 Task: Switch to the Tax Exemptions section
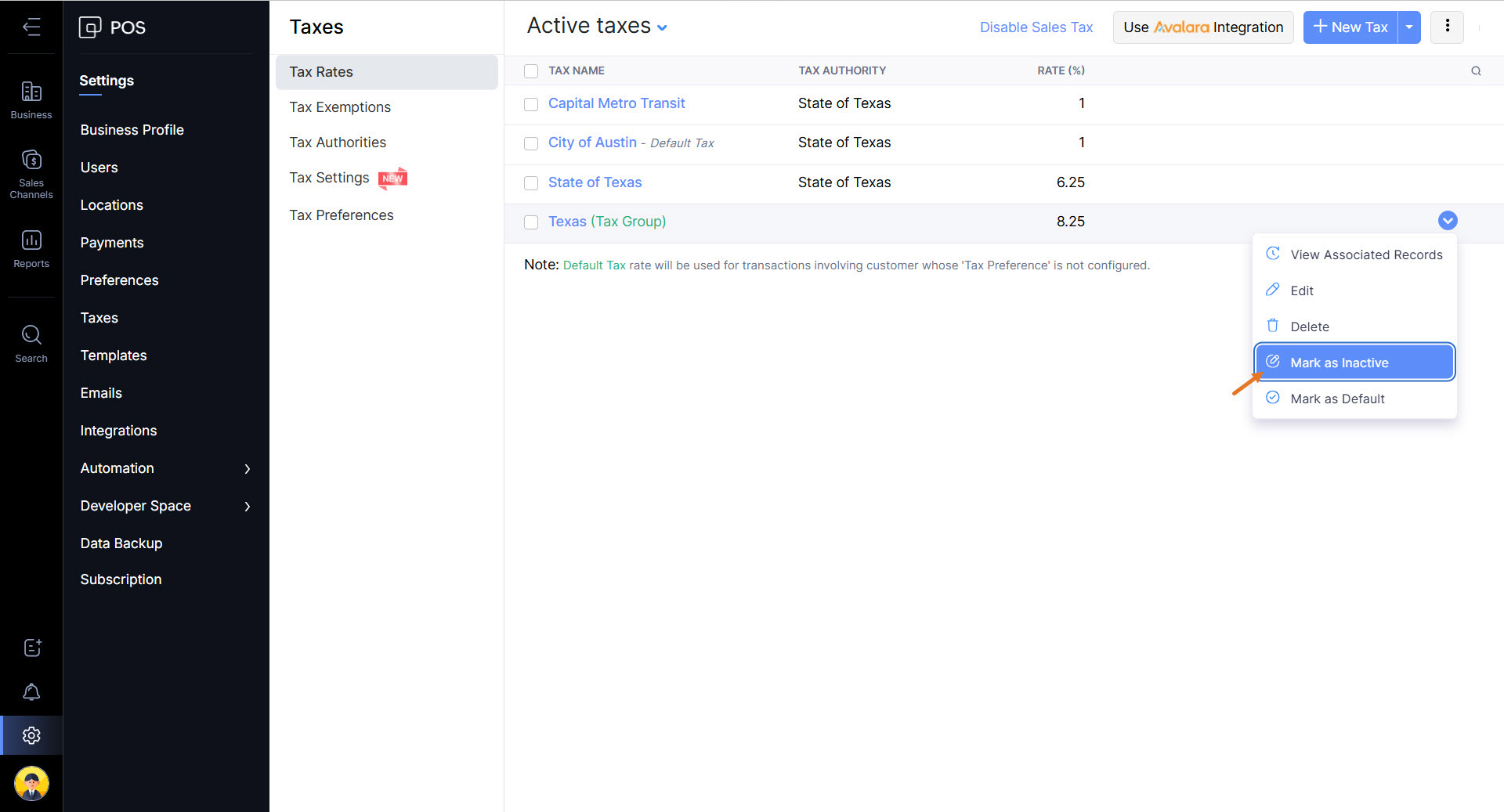point(340,107)
